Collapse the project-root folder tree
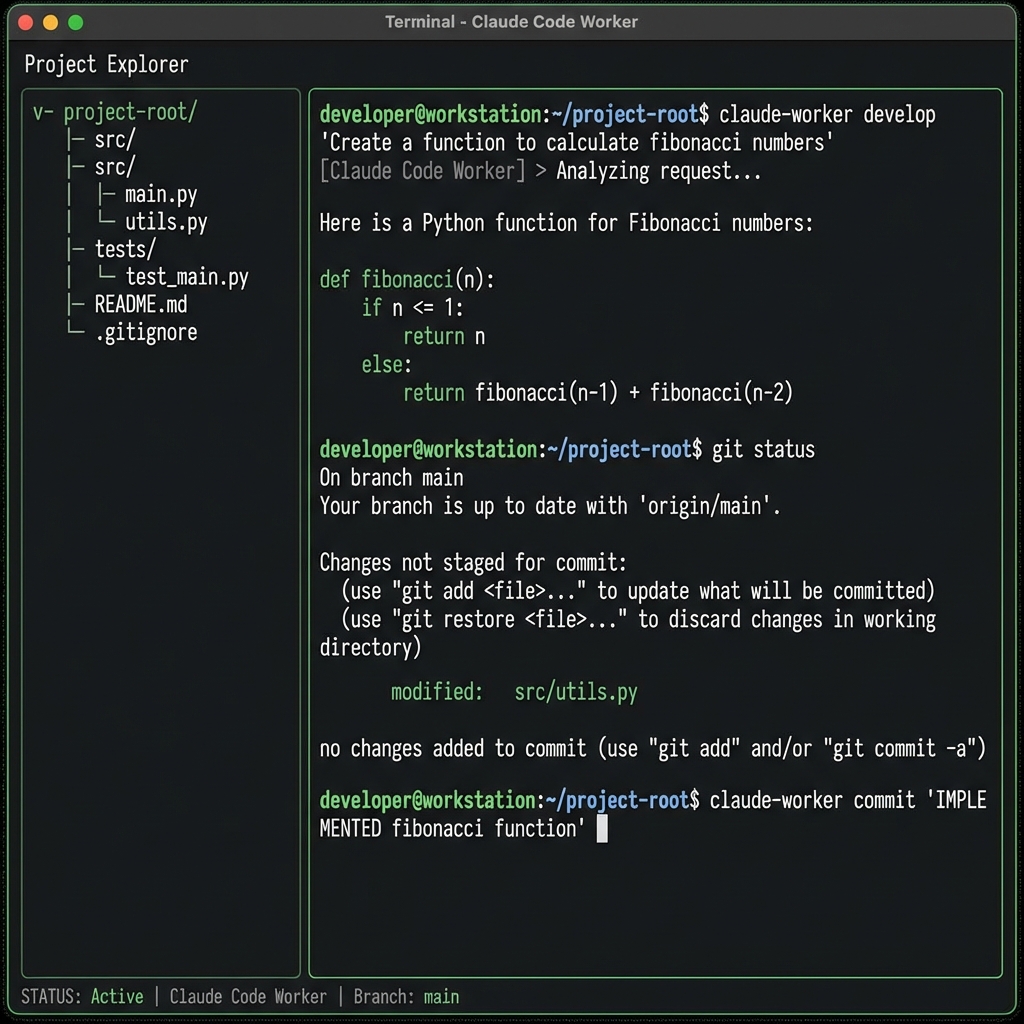 [40, 112]
